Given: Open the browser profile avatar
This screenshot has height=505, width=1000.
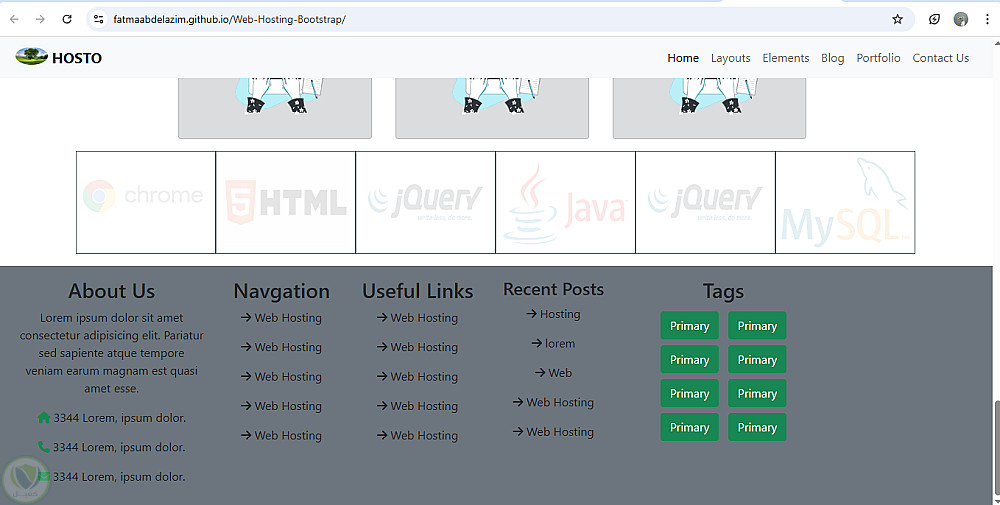Looking at the screenshot, I should coord(961,19).
